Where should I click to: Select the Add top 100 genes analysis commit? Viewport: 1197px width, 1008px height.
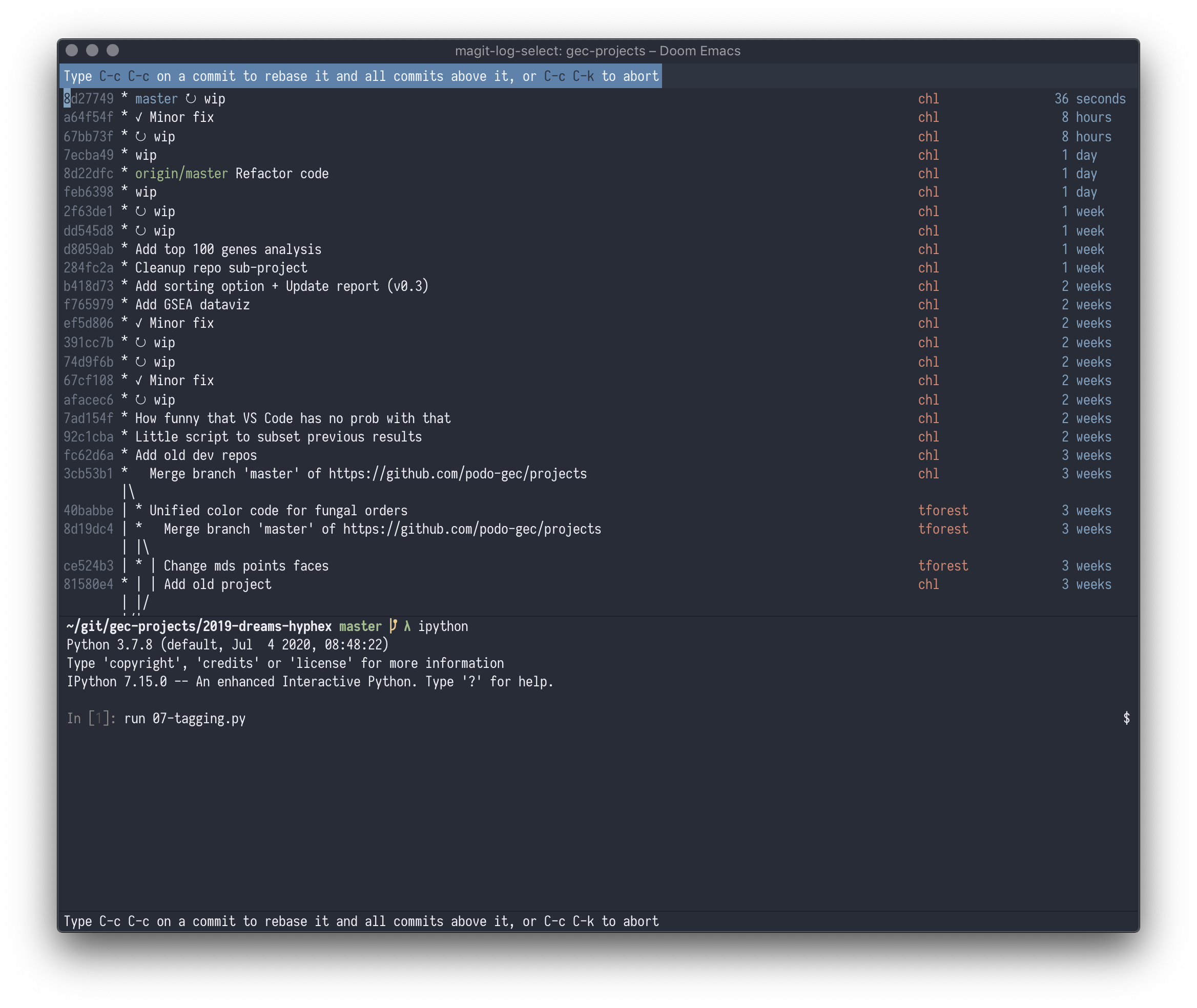point(228,250)
